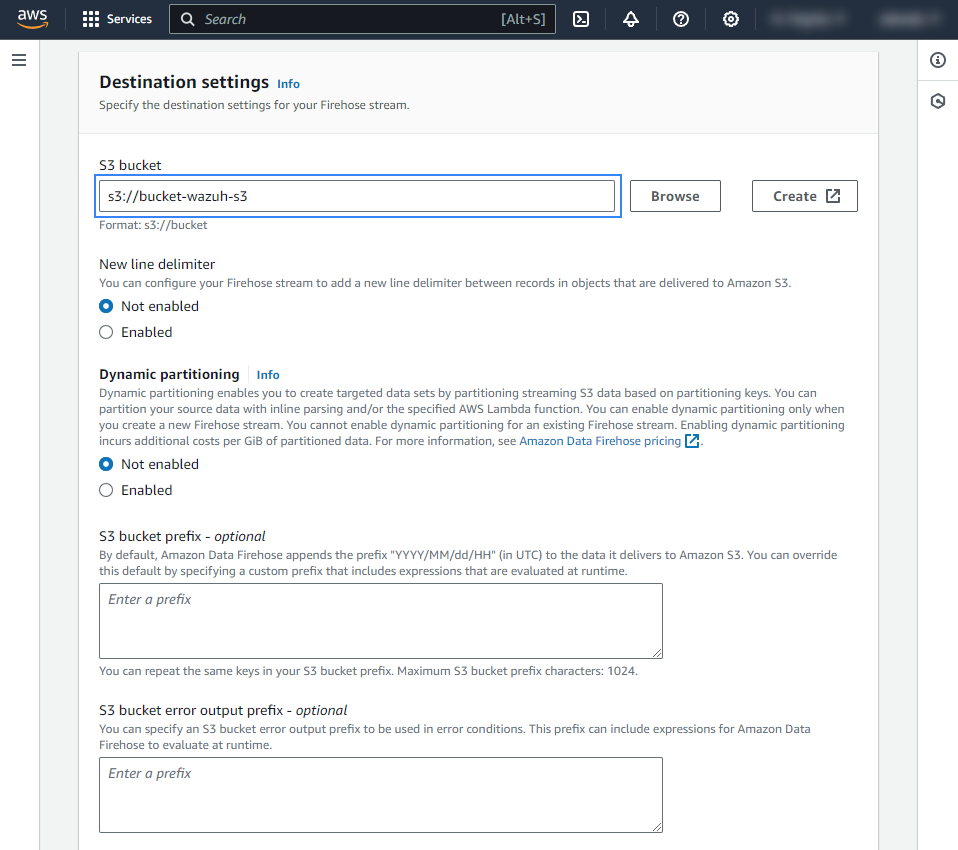Launch the CloudShell terminal icon
The width and height of the screenshot is (958, 850).
(x=581, y=19)
